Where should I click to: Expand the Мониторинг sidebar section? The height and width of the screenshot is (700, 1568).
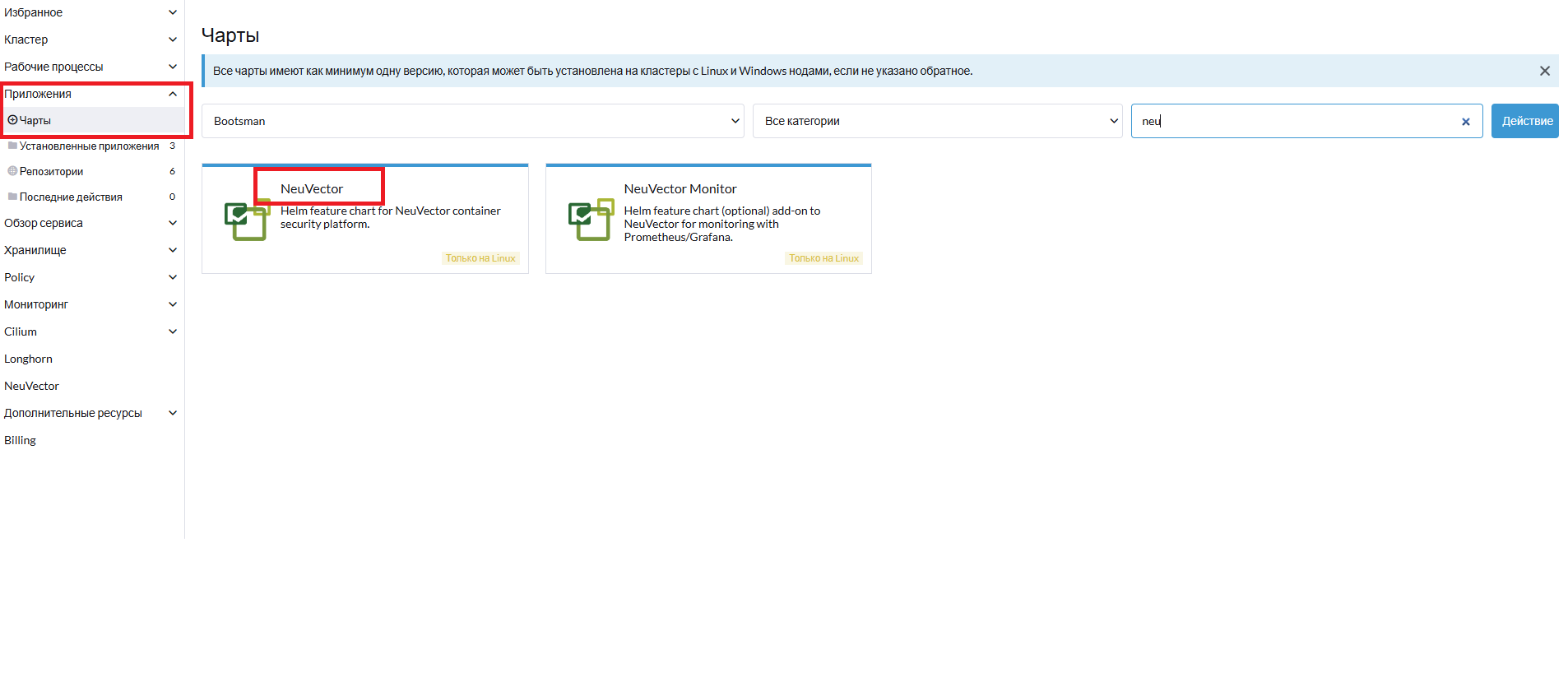pos(173,304)
